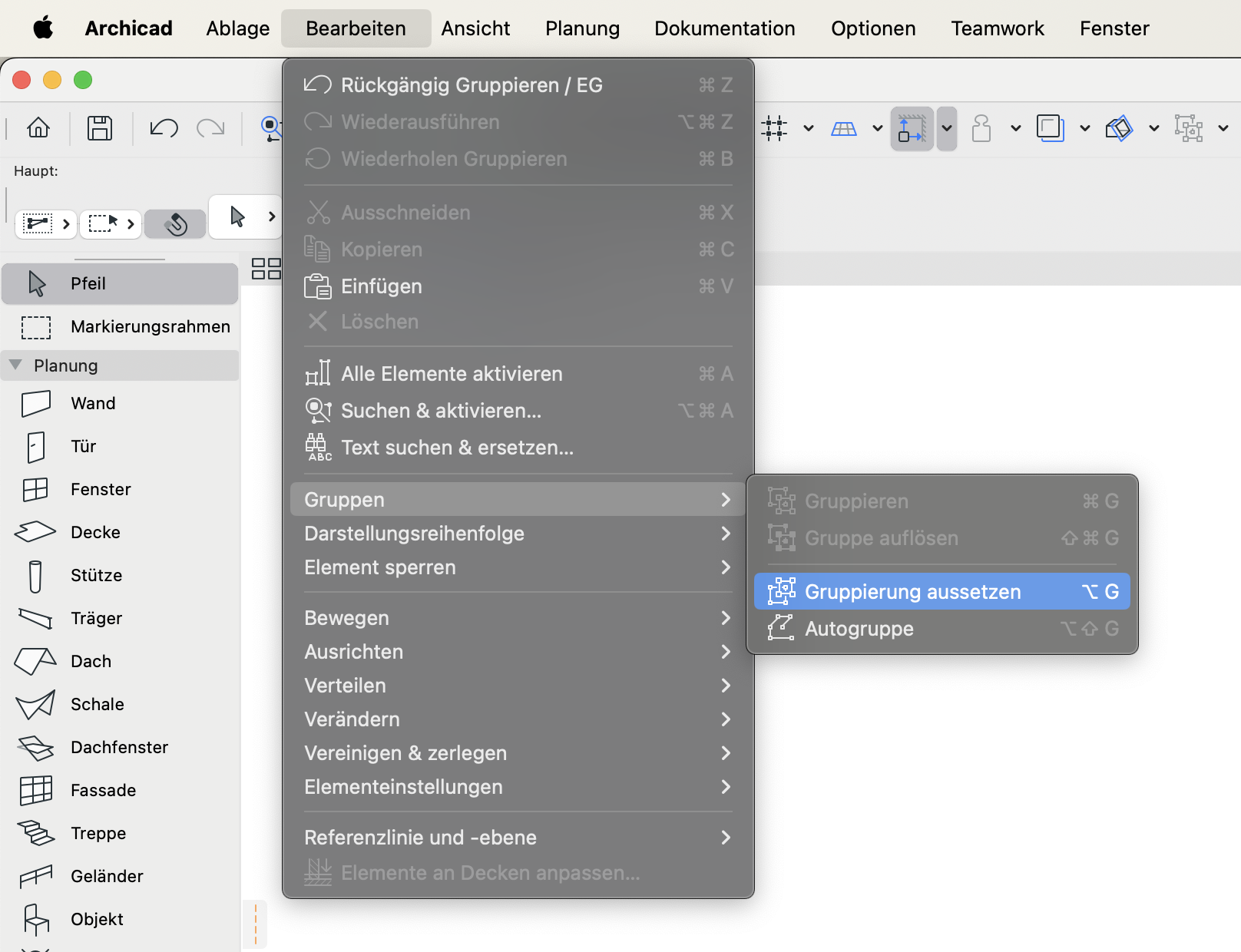
Task: Choose Autogruppe in Gruppen submenu
Action: point(942,629)
